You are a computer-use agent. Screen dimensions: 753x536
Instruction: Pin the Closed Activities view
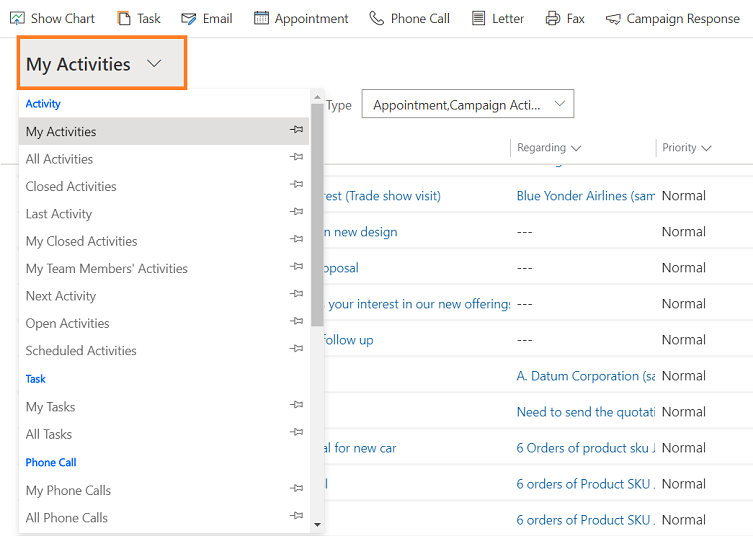(x=296, y=184)
